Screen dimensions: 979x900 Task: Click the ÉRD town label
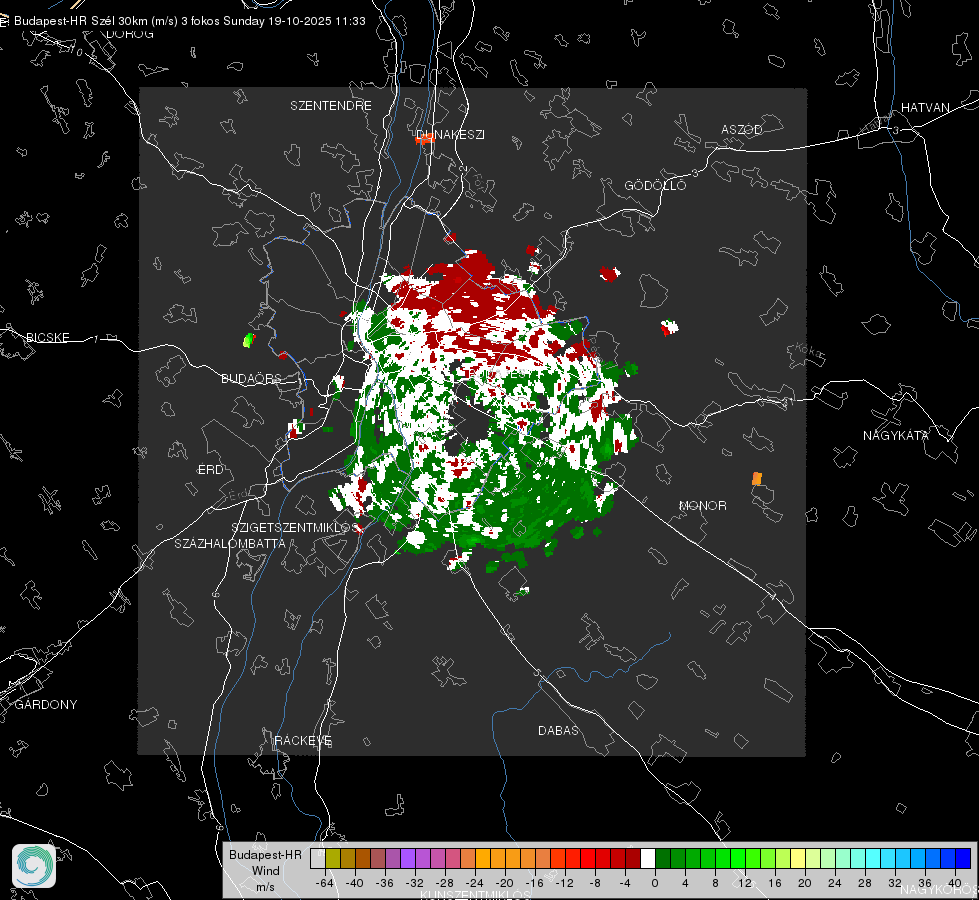pyautogui.click(x=210, y=470)
